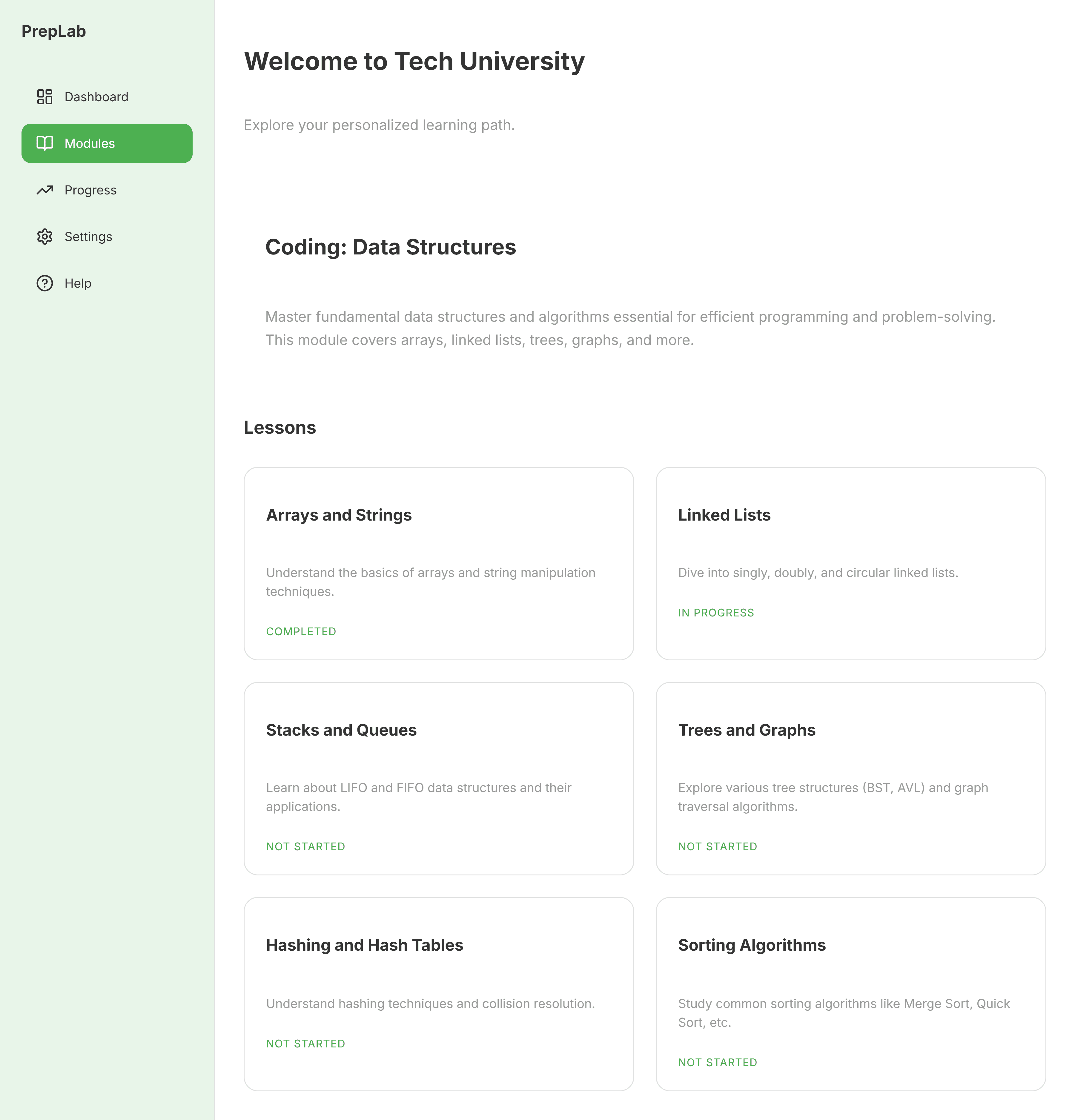
Task: Select the Sorting Algorithms lesson
Action: click(850, 993)
